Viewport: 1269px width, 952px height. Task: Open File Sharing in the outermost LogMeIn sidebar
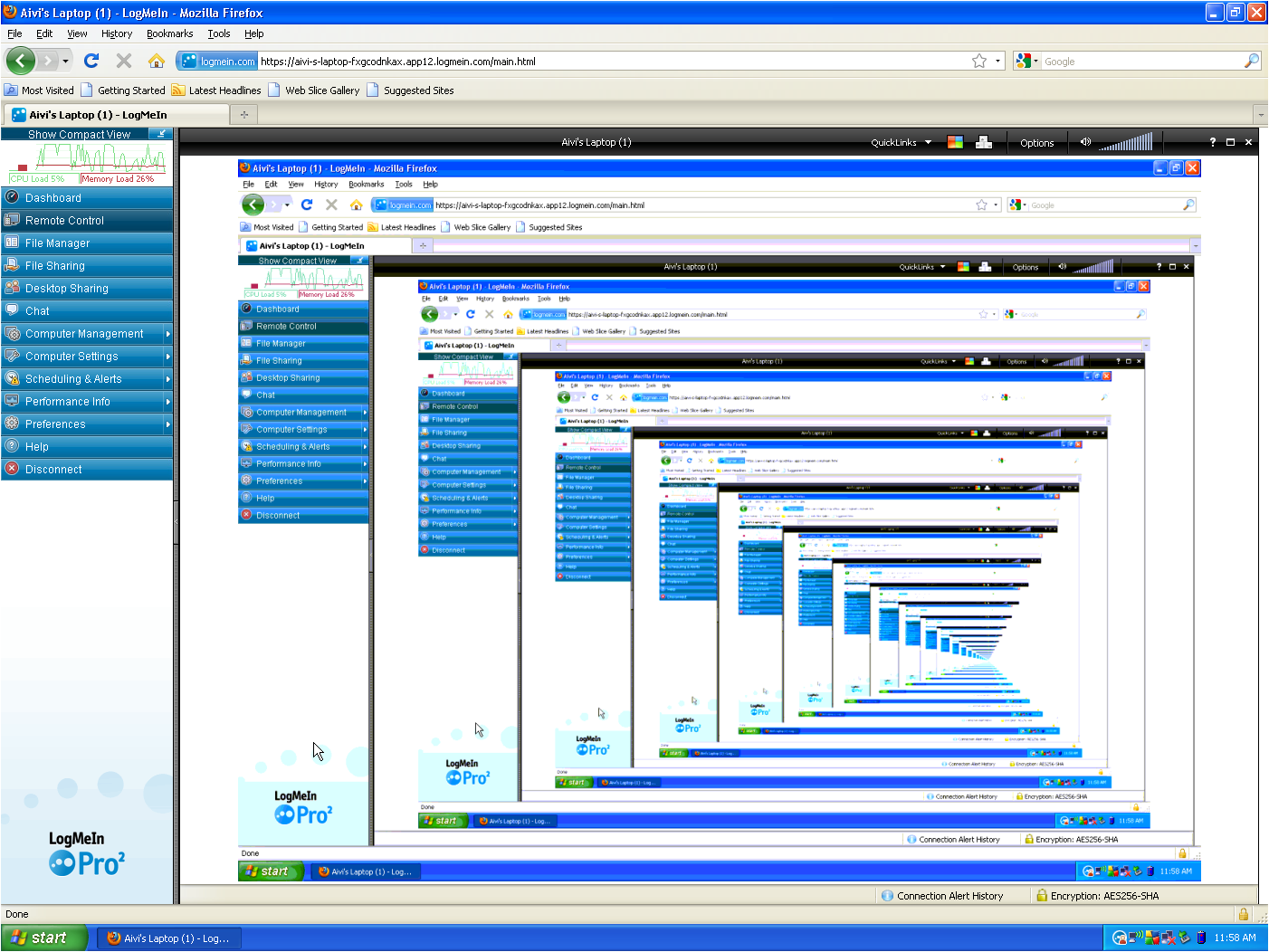87,265
